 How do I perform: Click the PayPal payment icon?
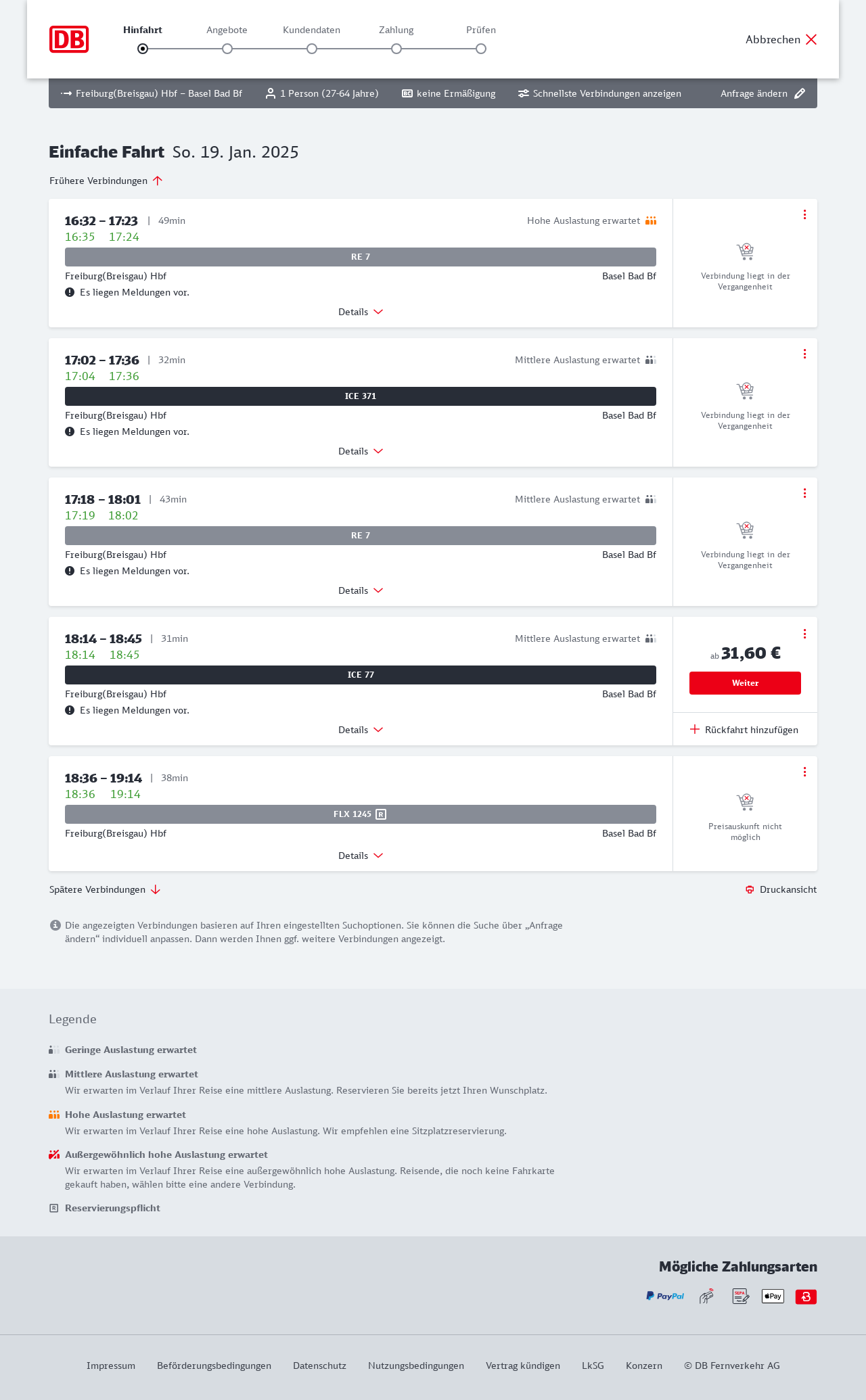(665, 1297)
